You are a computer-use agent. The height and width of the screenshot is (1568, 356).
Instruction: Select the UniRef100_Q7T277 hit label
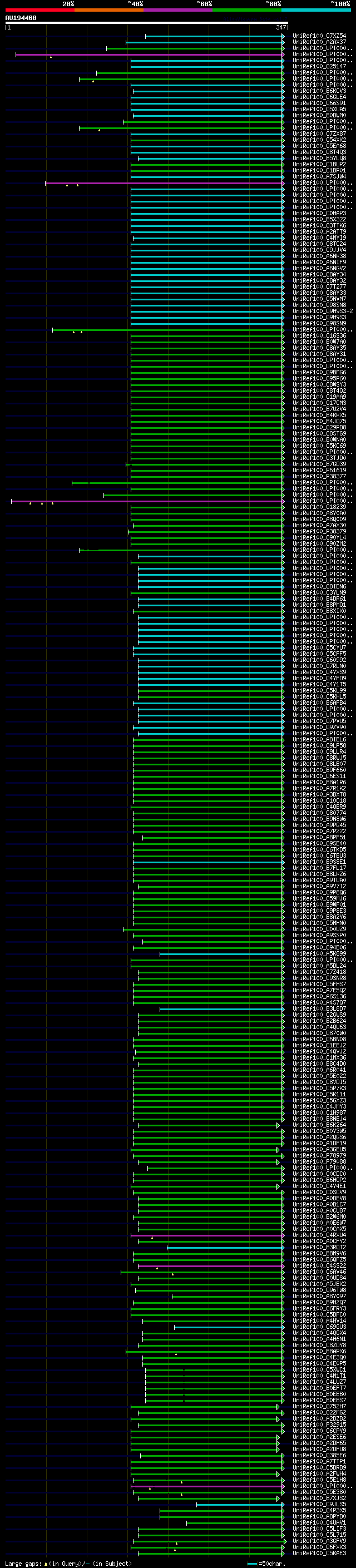(319, 286)
